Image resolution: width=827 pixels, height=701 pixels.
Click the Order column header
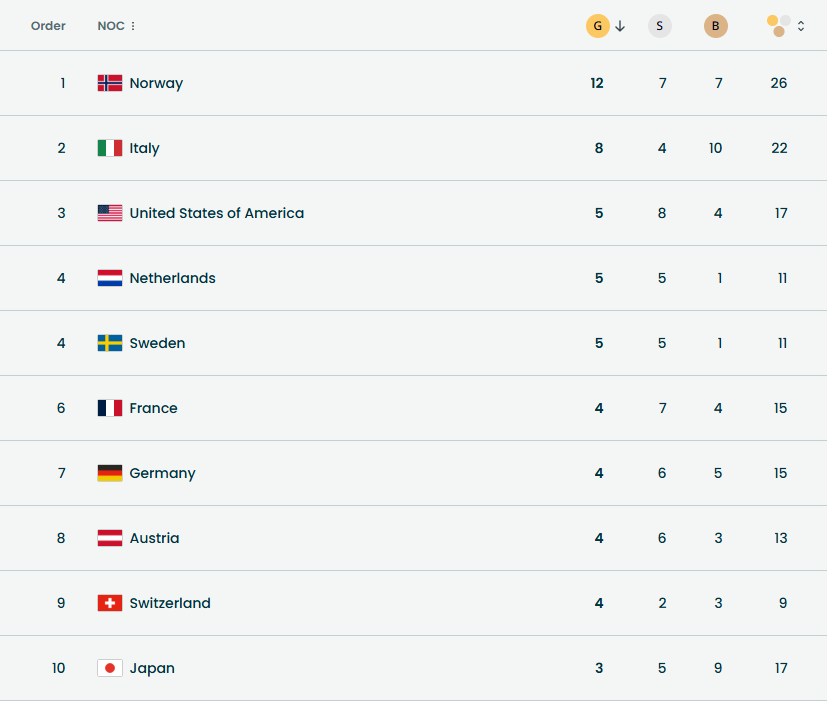pyautogui.click(x=48, y=26)
